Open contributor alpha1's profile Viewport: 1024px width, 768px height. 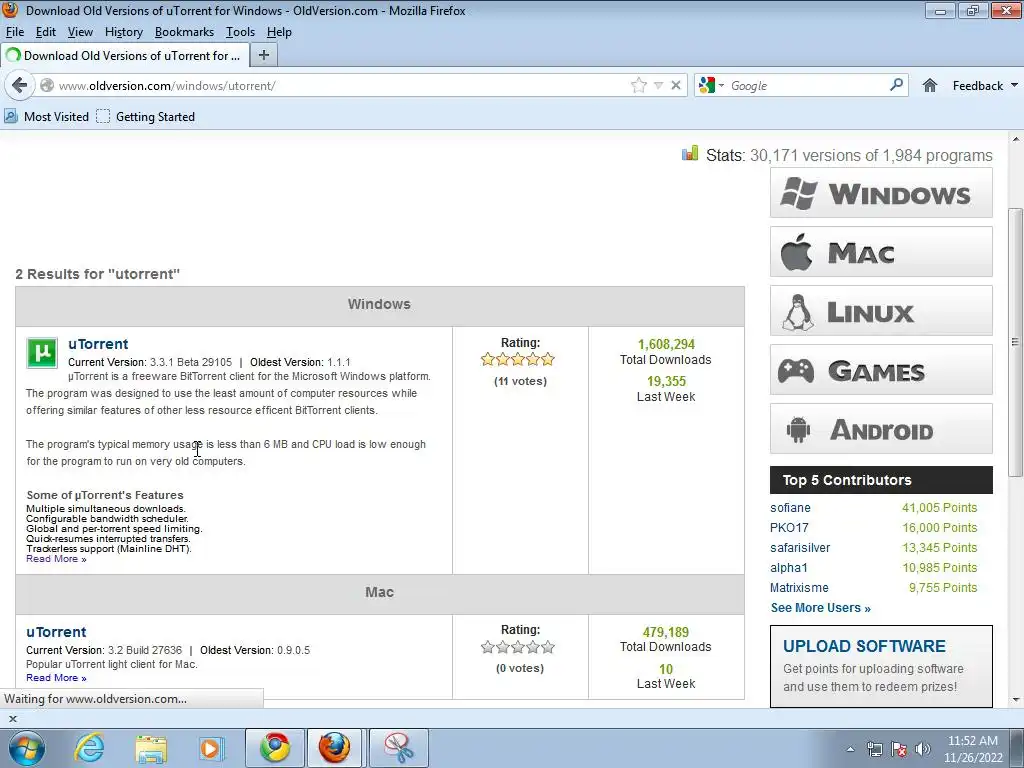[789, 568]
